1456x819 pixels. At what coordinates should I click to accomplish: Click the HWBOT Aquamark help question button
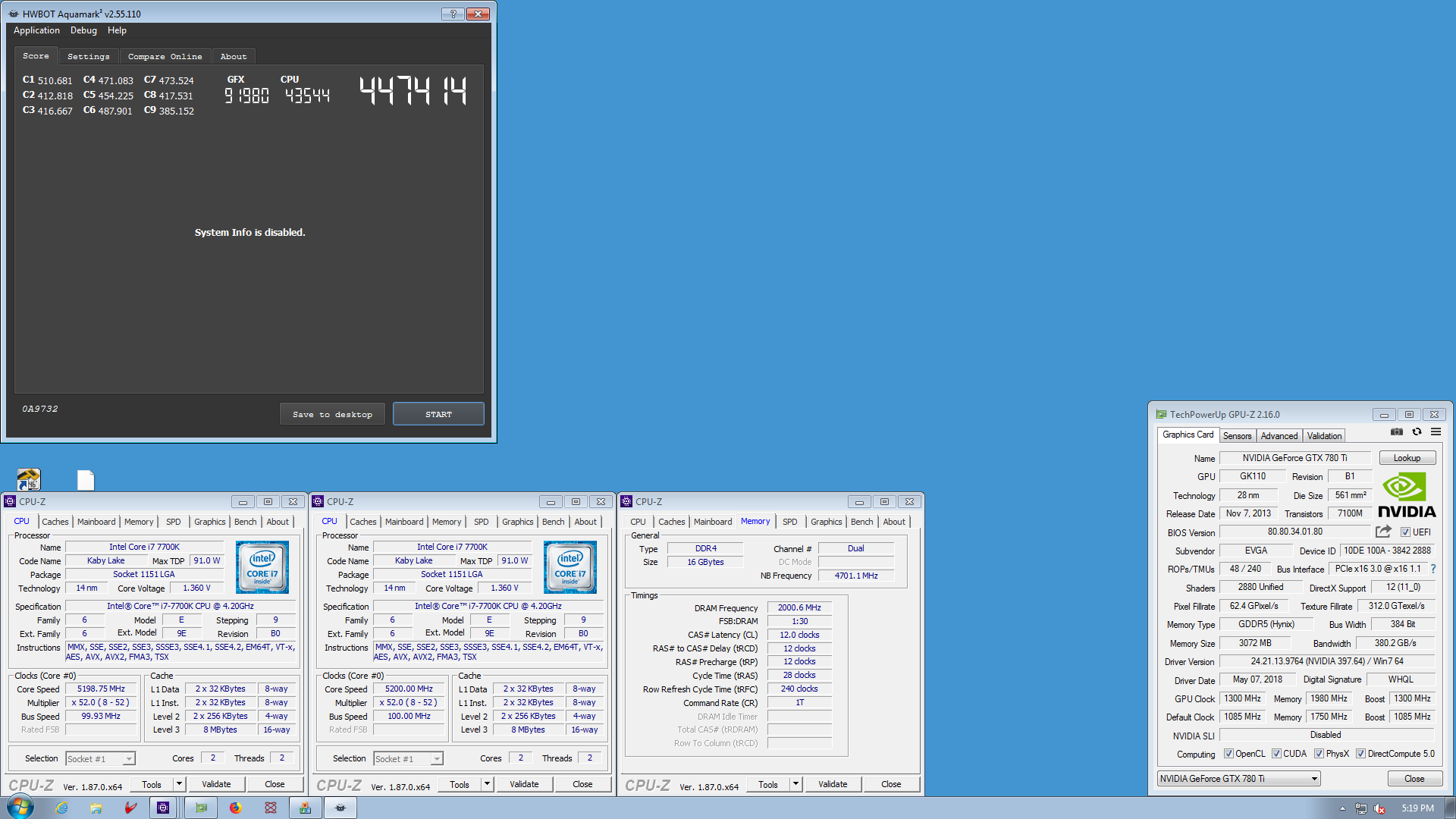click(x=453, y=14)
